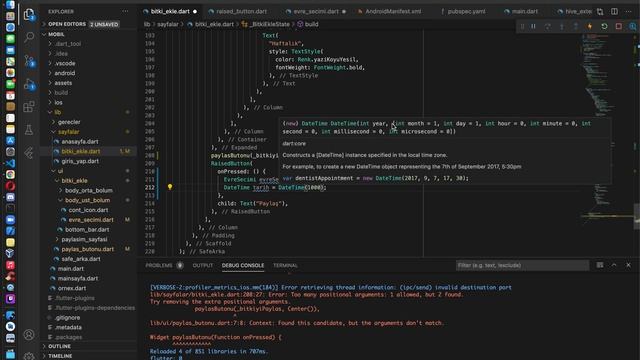Screen dimensions: 640x360
Task: Open the Accounts menu in activity bar
Action: [x=29, y=335]
